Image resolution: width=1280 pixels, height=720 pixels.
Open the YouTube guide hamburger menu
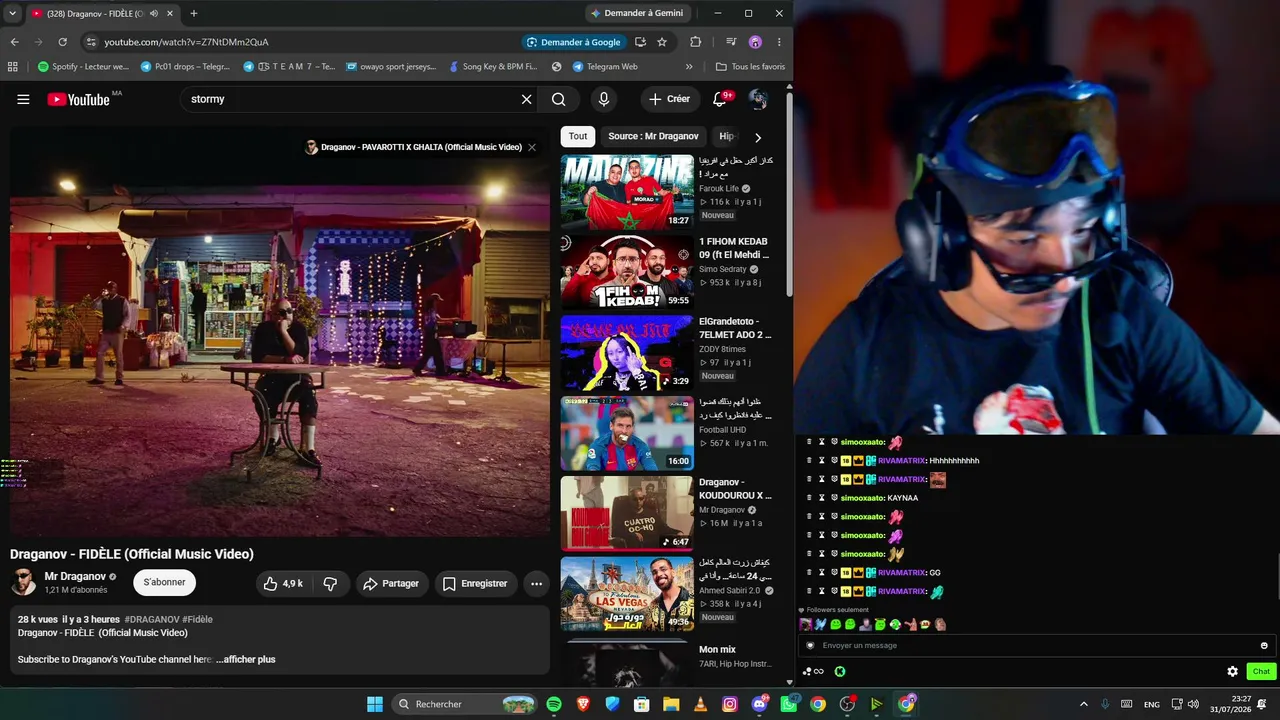(23, 99)
